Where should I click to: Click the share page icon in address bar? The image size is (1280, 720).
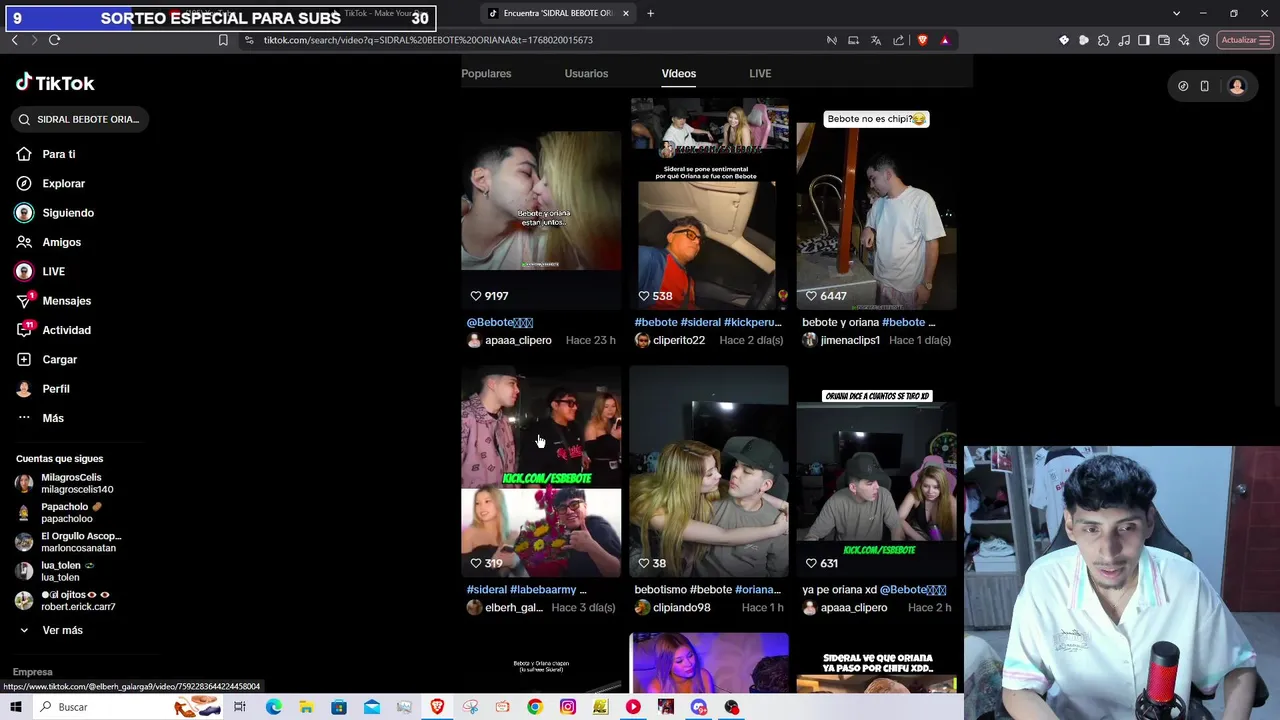click(898, 40)
